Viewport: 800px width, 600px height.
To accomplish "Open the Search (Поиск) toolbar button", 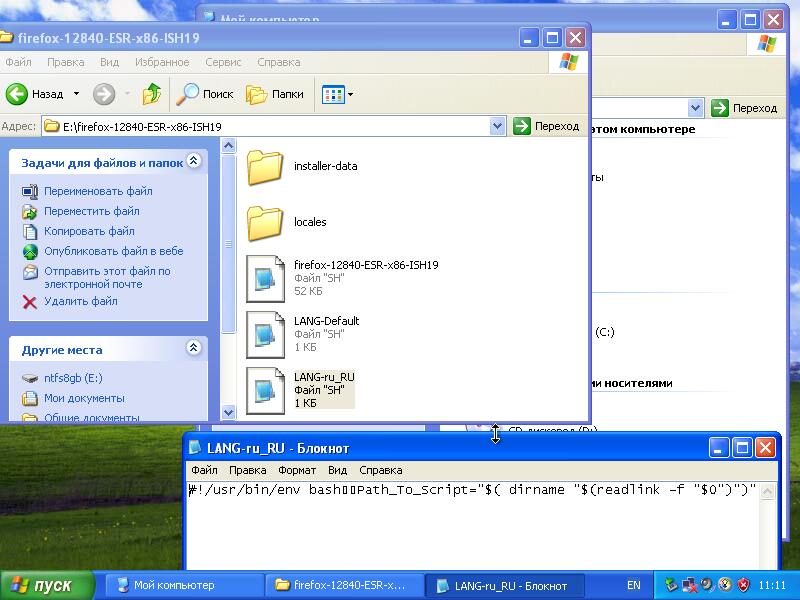I will (206, 94).
